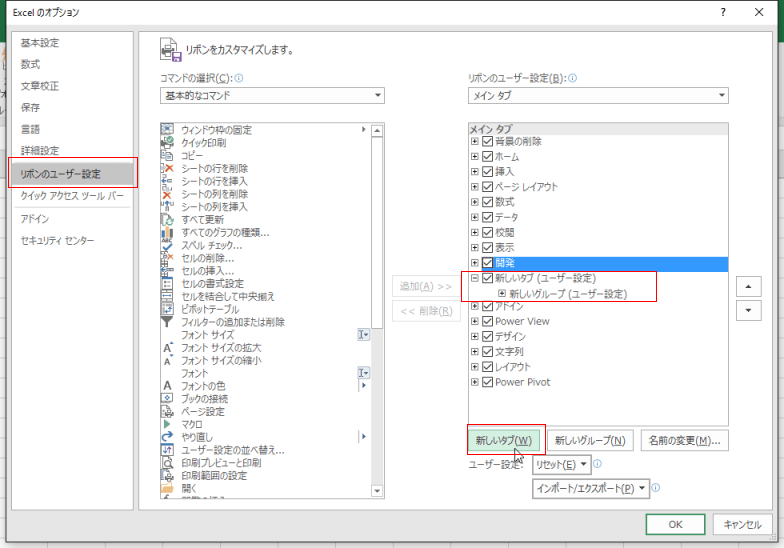Click the Delete Cells (セルの削除) icon
This screenshot has height=548, width=784.
[167, 258]
